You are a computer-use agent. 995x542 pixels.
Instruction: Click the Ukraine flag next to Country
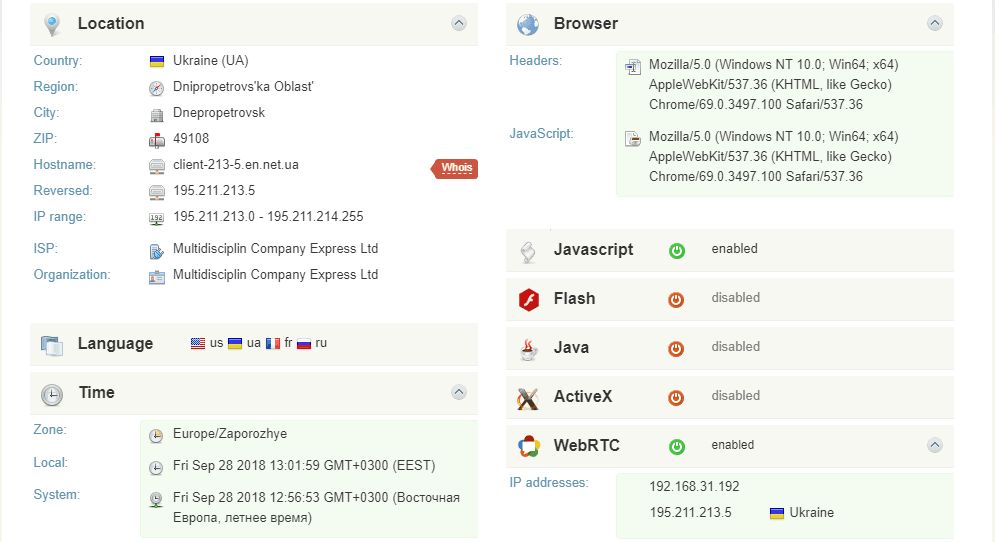click(156, 61)
